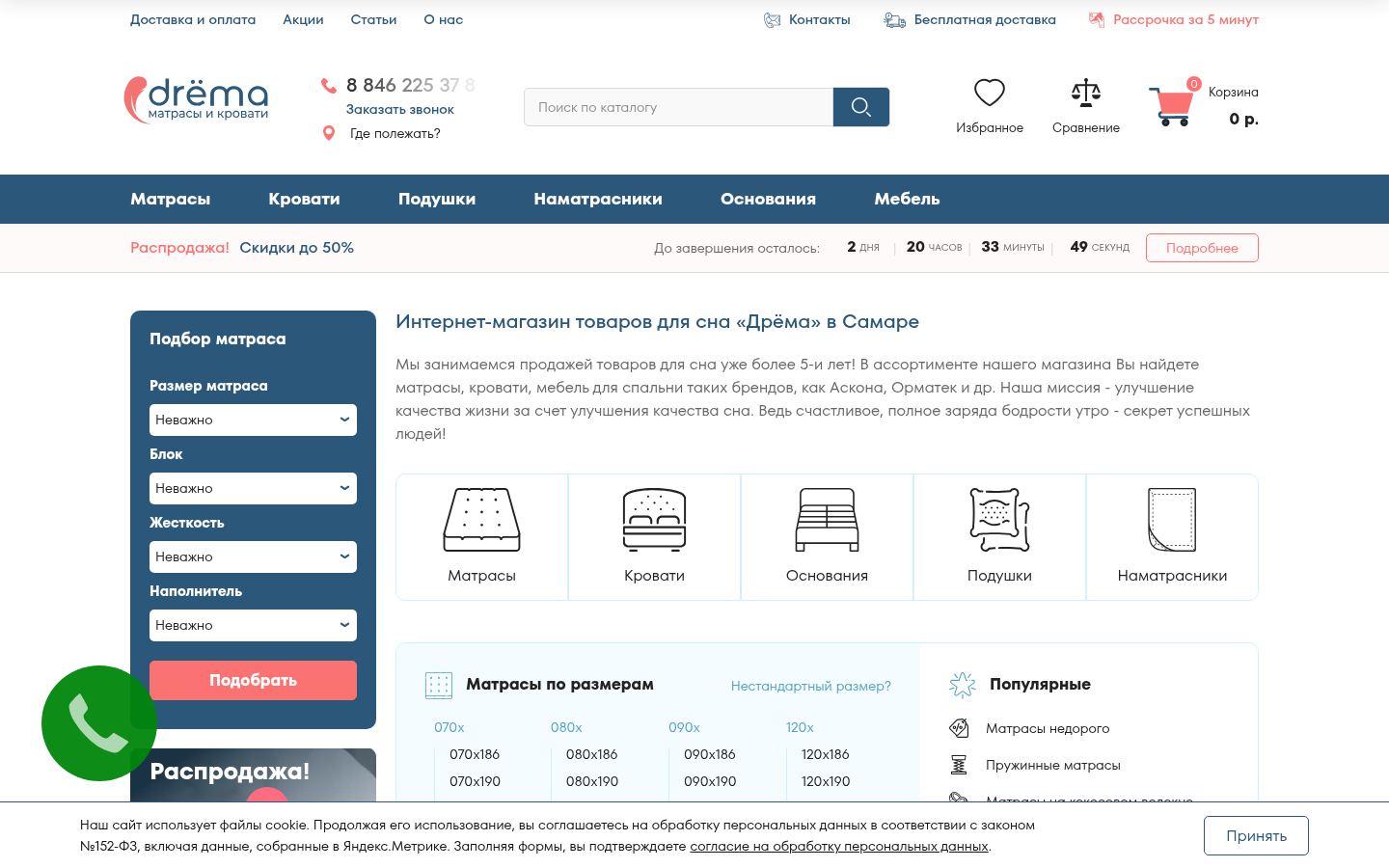Viewport: 1389px width, 868px height.
Task: Click the Матрасы mattress category icon
Action: pos(481,520)
